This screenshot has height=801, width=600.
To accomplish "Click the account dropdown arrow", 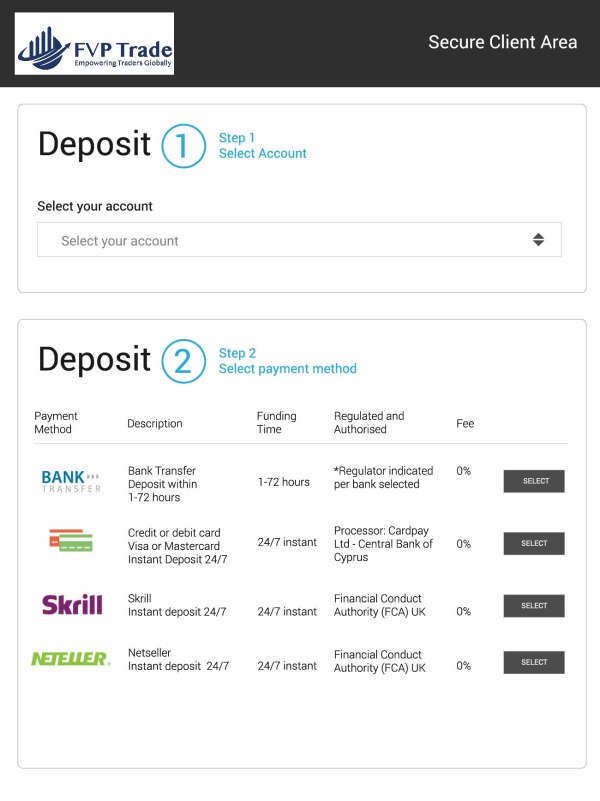I will pyautogui.click(x=538, y=240).
